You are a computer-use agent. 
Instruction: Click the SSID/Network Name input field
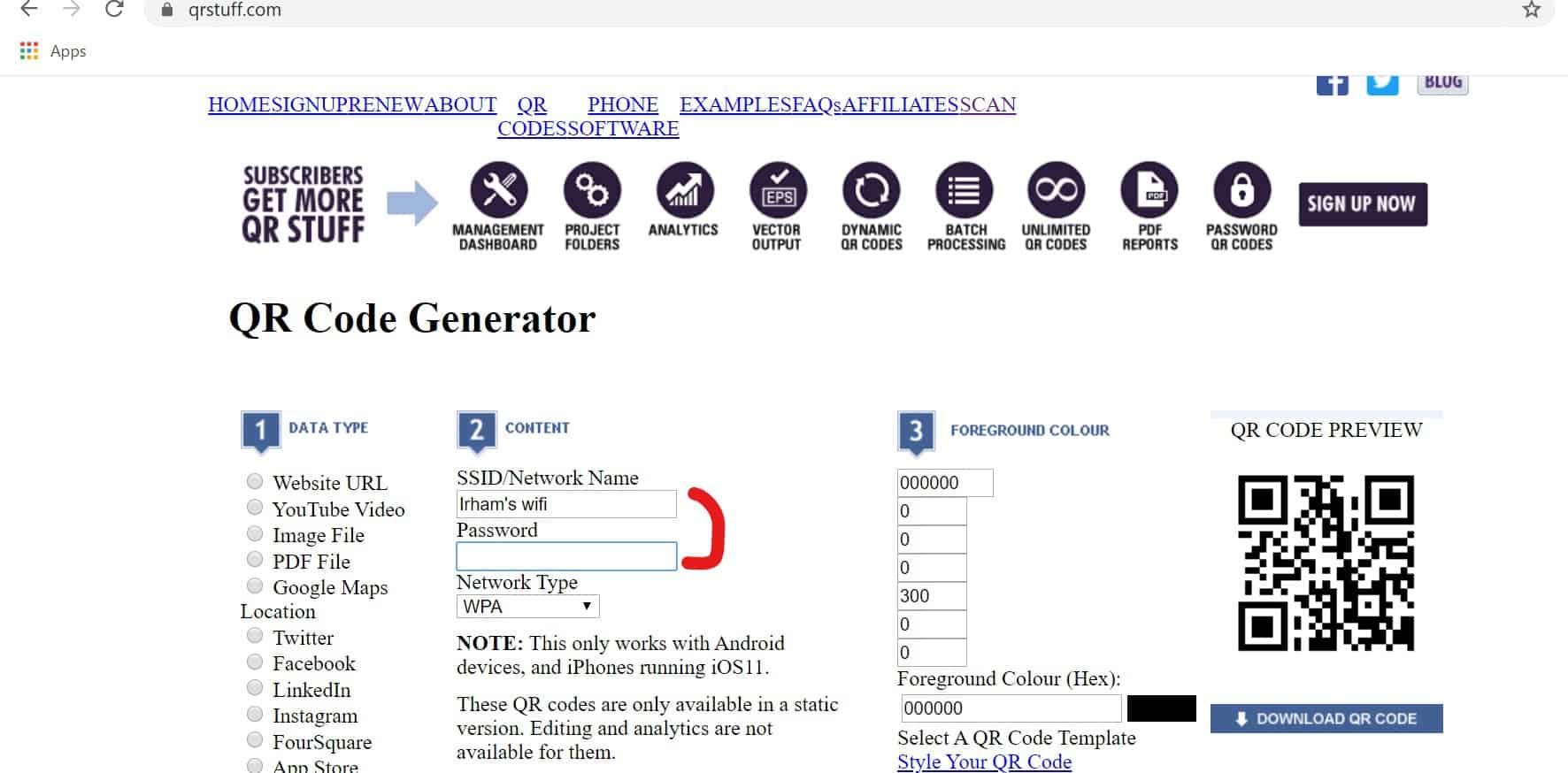pyautogui.click(x=566, y=504)
